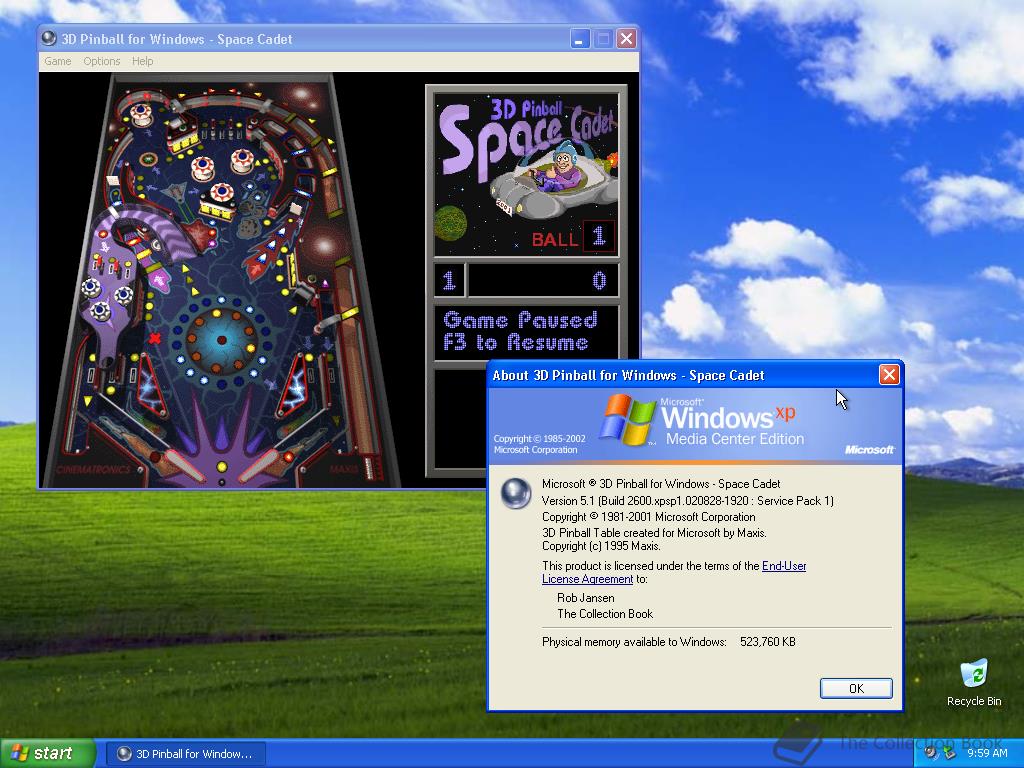Screen dimensions: 1024x768
Task: Open the End-User License Agreement link
Action: point(784,566)
